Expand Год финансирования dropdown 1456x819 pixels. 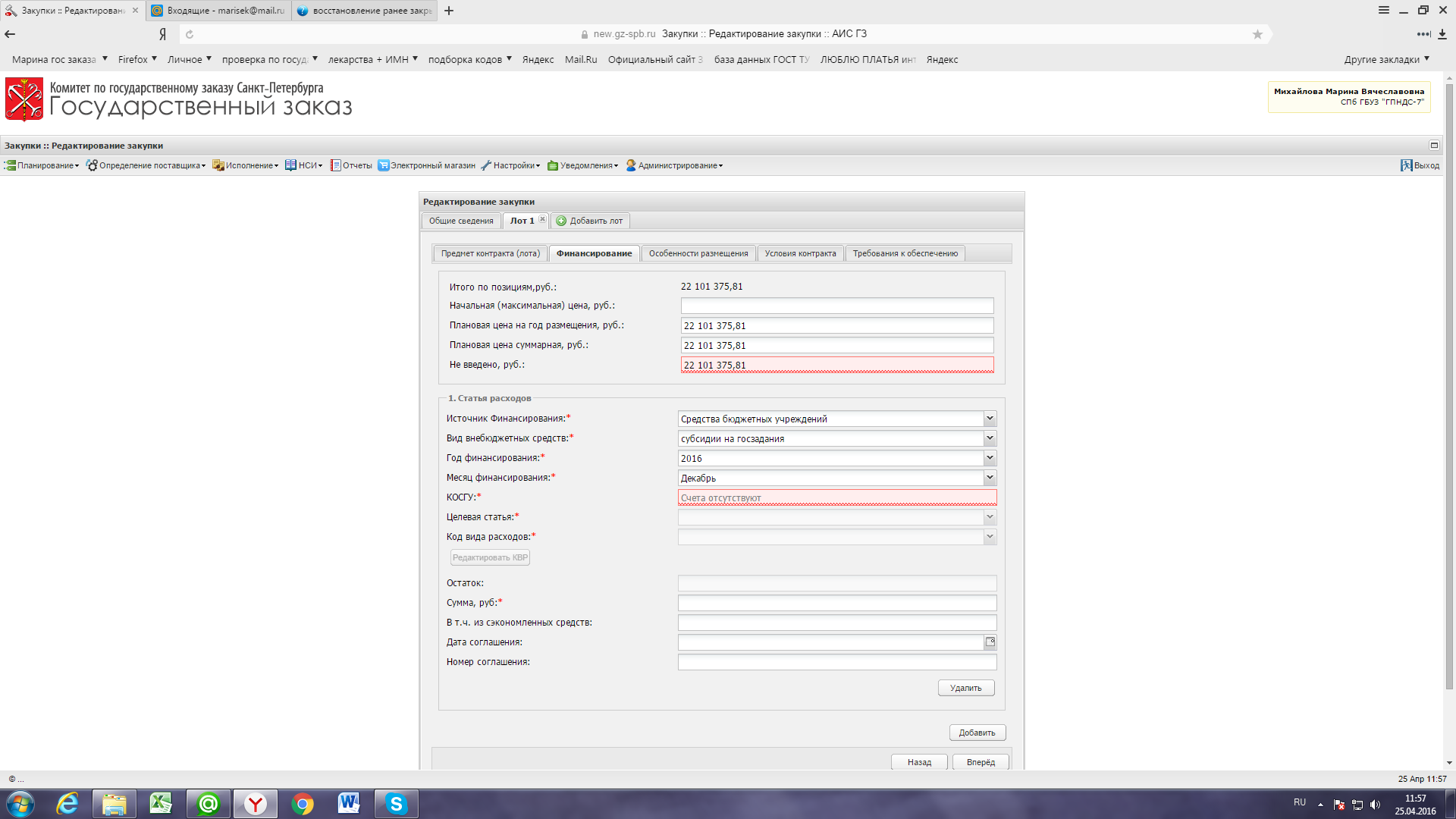[x=989, y=458]
